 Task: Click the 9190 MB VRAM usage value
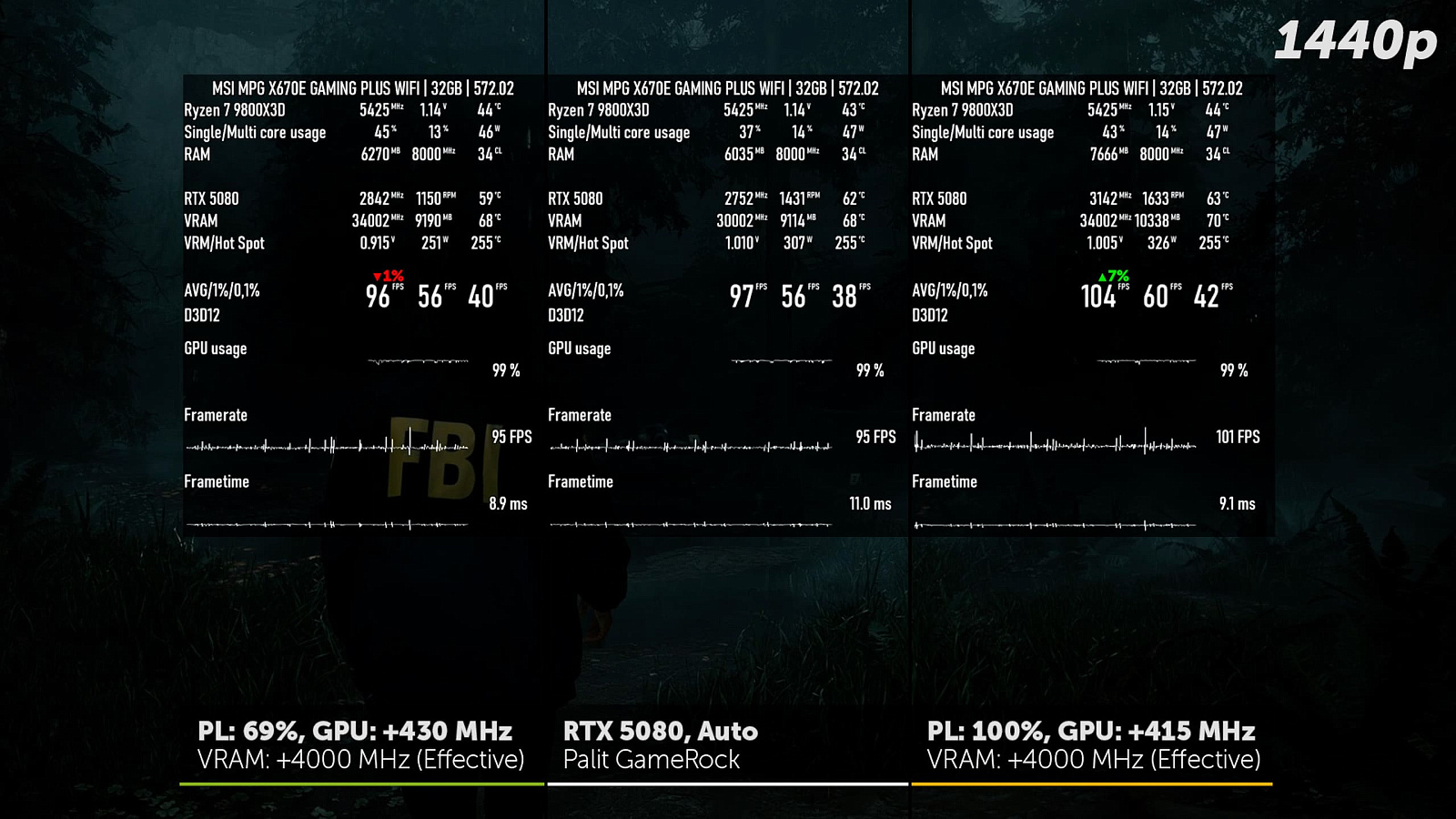tap(433, 221)
